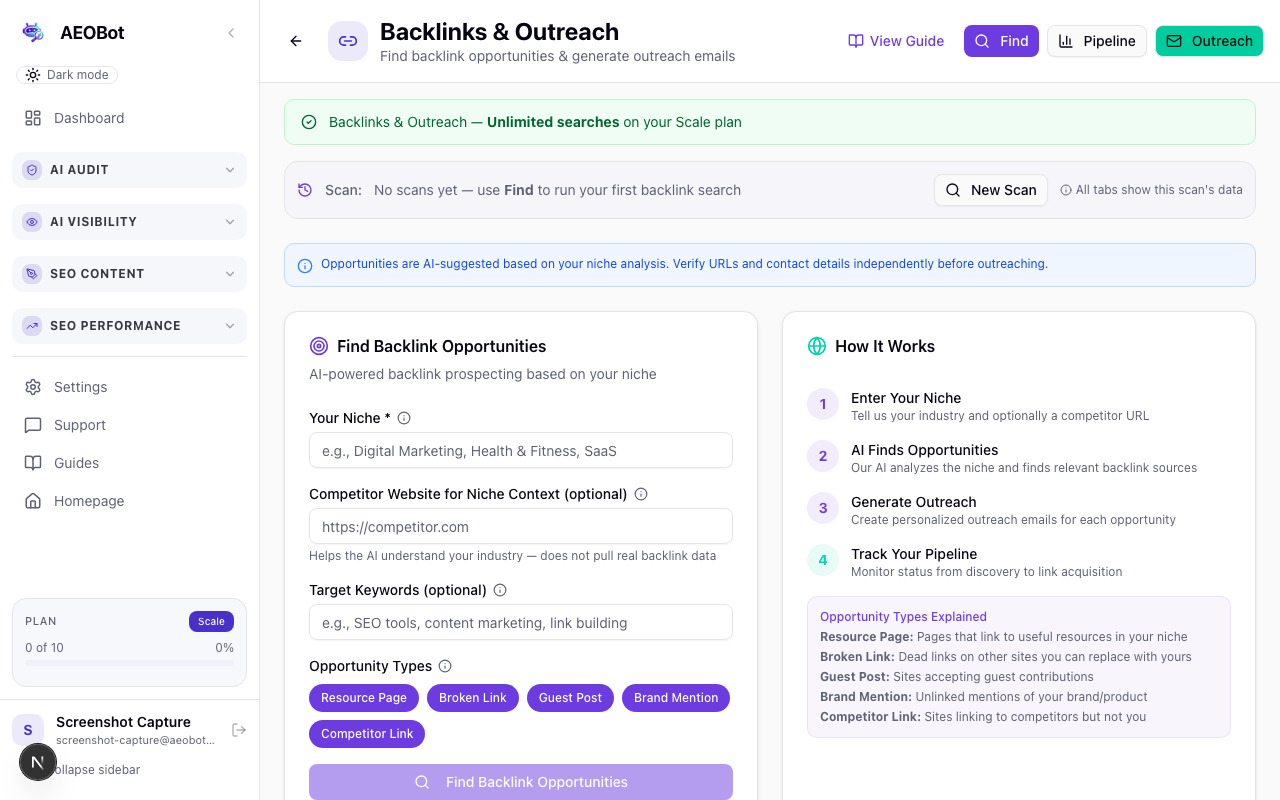Image resolution: width=1280 pixels, height=800 pixels.
Task: Click the Your Niche input field
Action: (x=521, y=450)
